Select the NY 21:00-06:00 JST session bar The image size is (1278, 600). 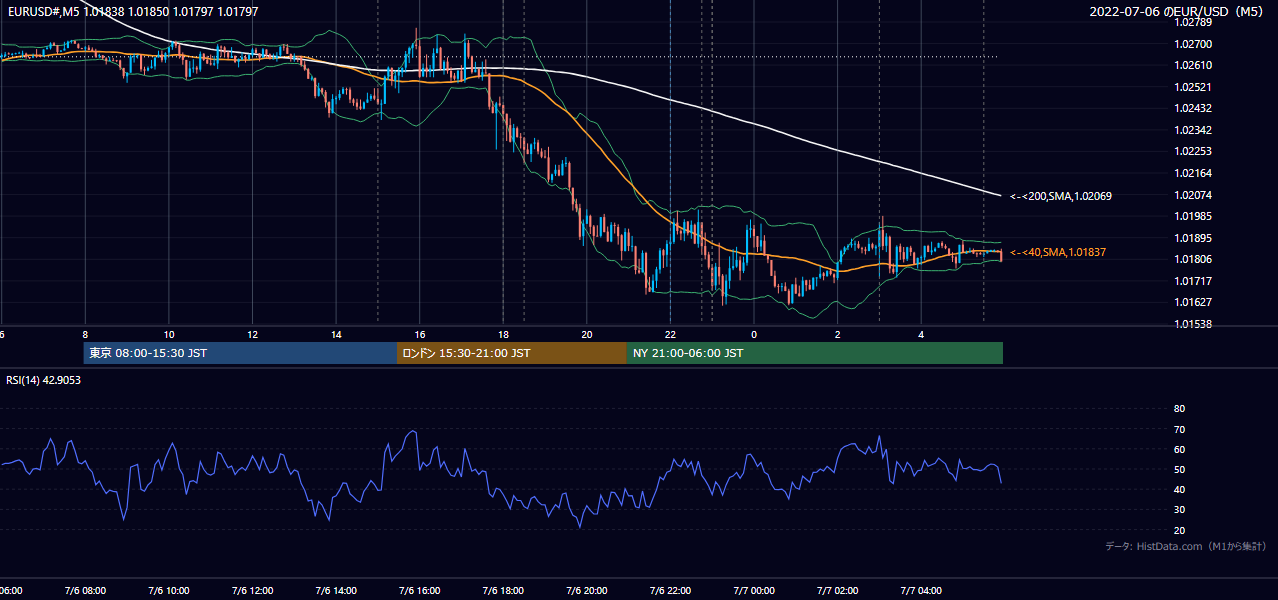(x=815, y=353)
